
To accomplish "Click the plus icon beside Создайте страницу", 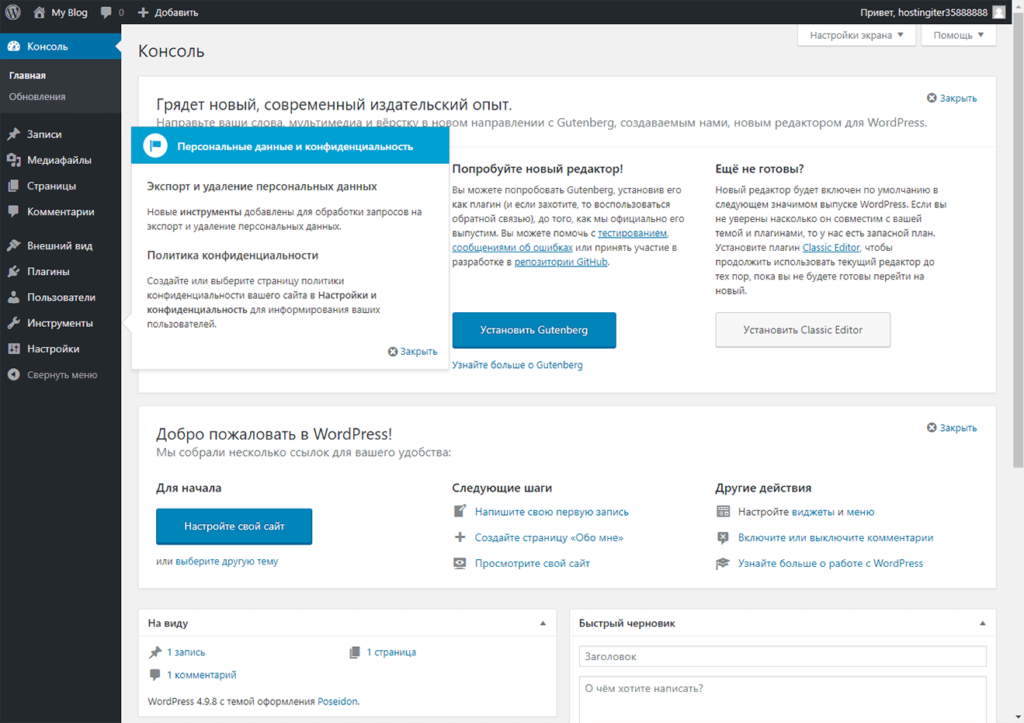I will 460,537.
